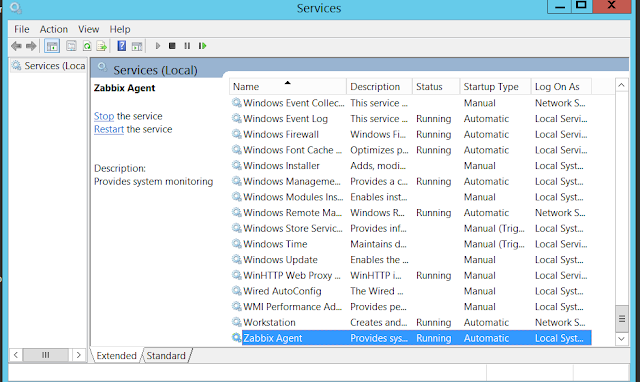Click Network S... logon of Workstation

tap(560, 322)
